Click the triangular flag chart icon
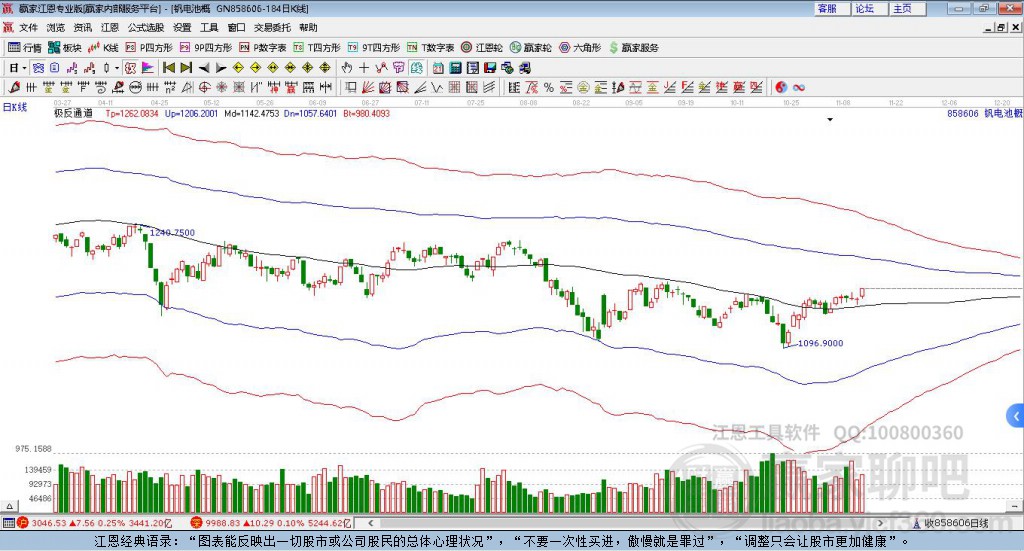The width and height of the screenshot is (1024, 551). pos(148,68)
